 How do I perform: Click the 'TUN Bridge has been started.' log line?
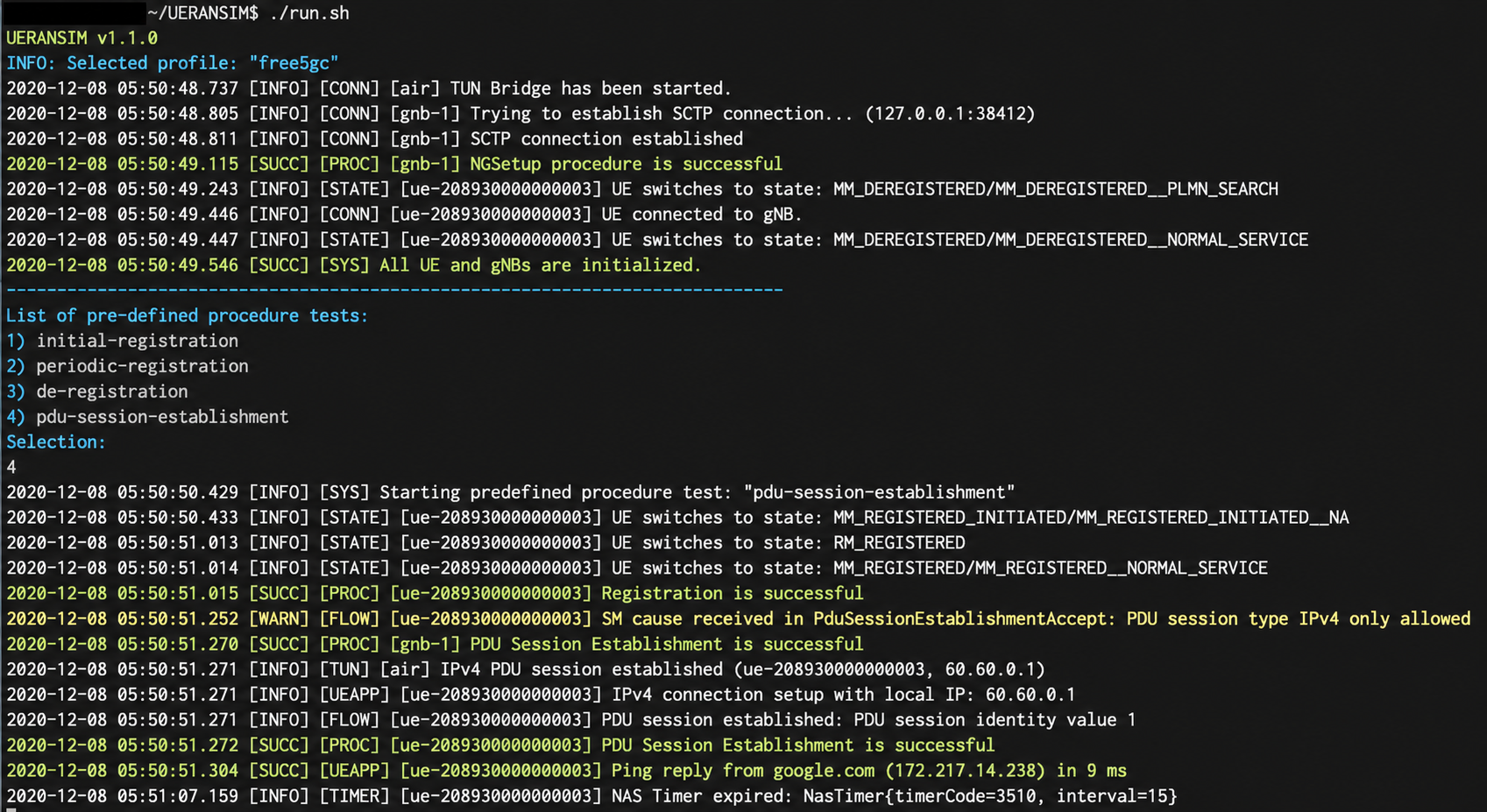pyautogui.click(x=369, y=88)
